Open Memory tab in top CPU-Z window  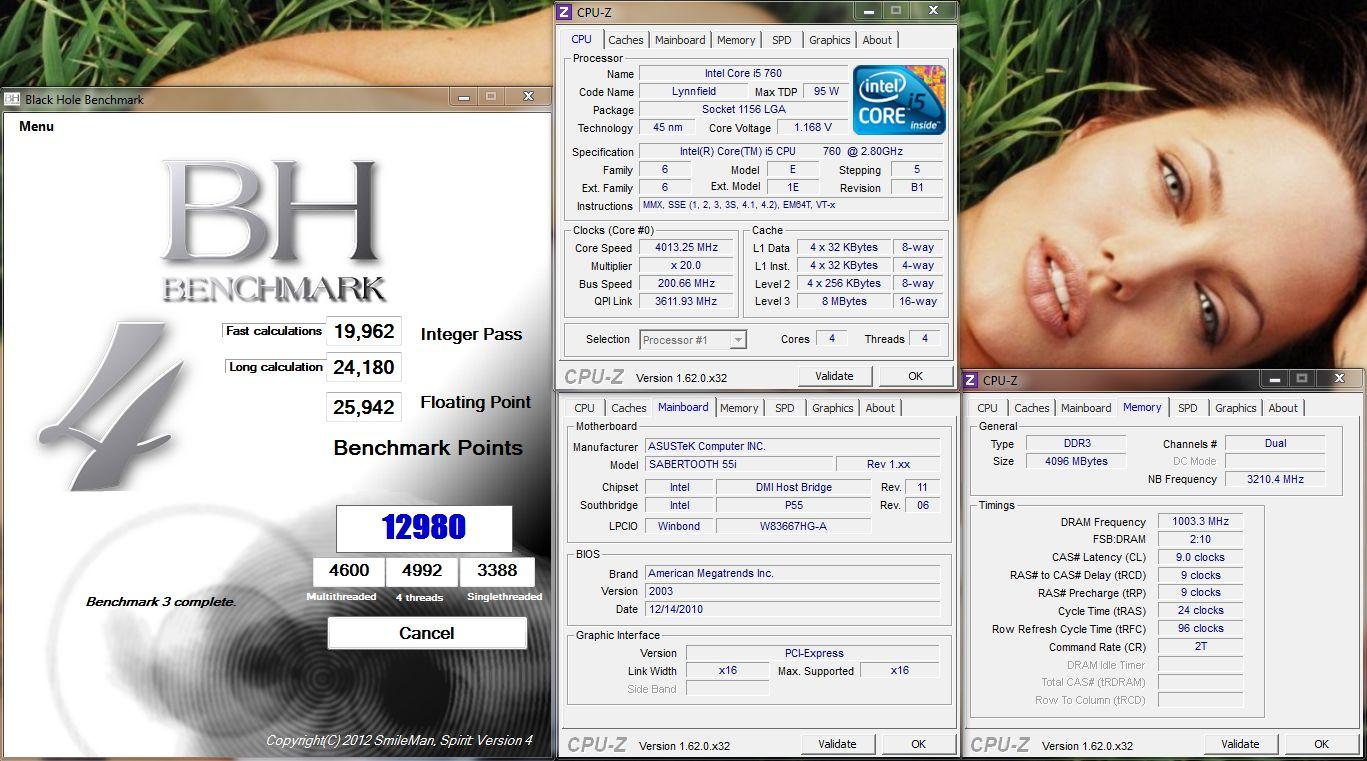coord(736,40)
